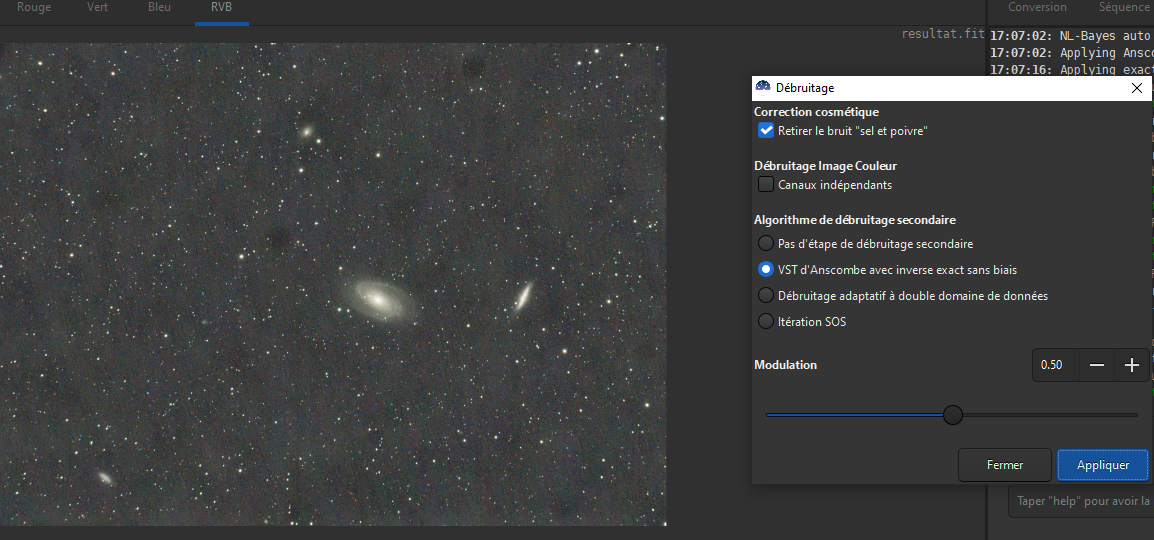The width and height of the screenshot is (1154, 540).
Task: Click the Appliquer button
Action: tap(1102, 465)
